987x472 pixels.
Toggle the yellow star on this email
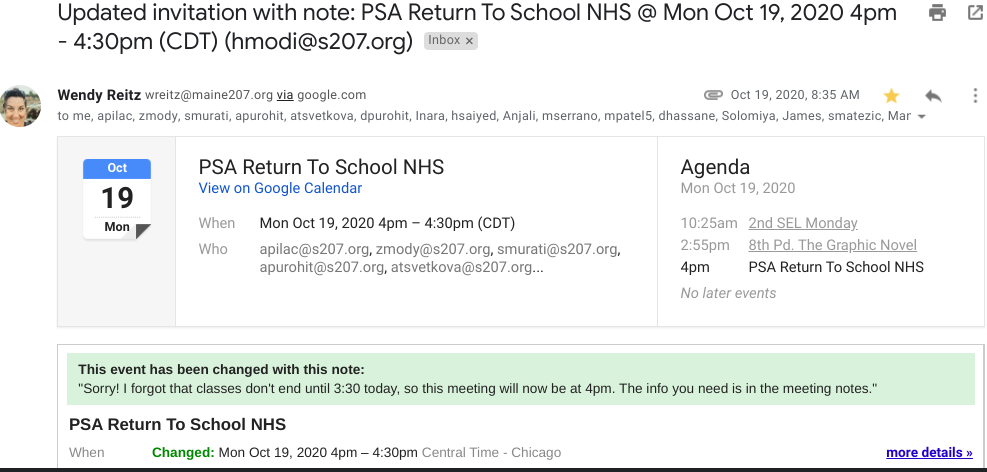[x=891, y=95]
